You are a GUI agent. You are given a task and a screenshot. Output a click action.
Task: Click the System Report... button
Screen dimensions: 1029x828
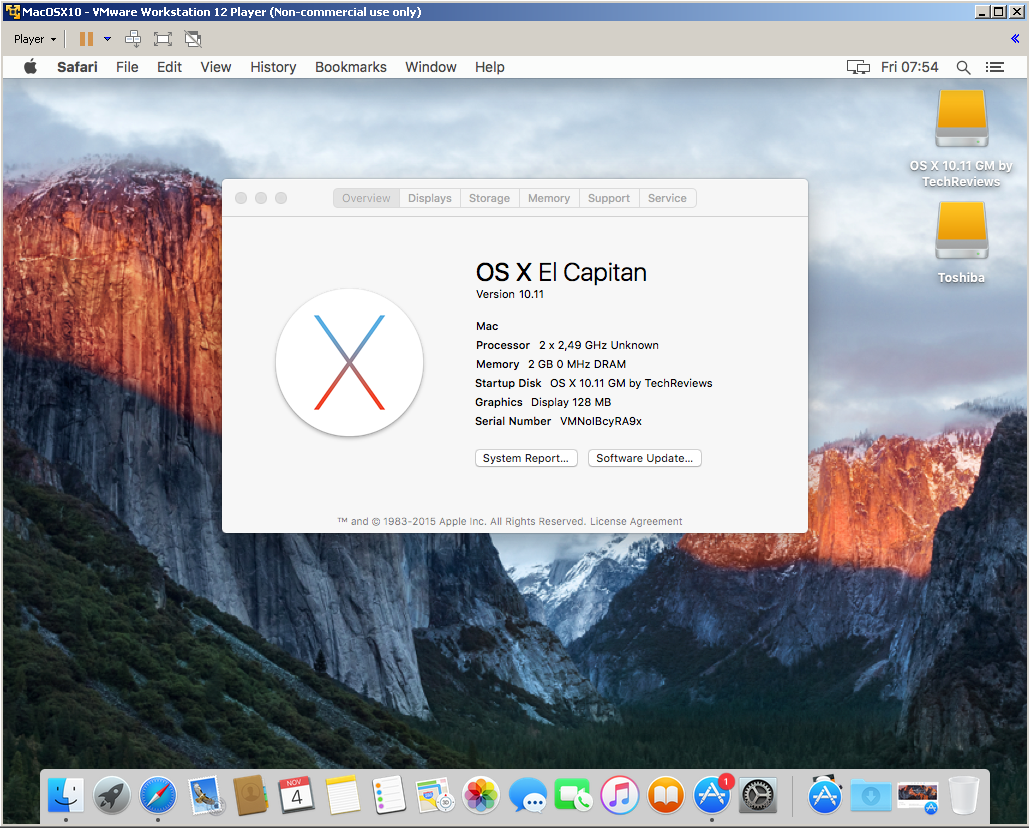pyautogui.click(x=526, y=458)
